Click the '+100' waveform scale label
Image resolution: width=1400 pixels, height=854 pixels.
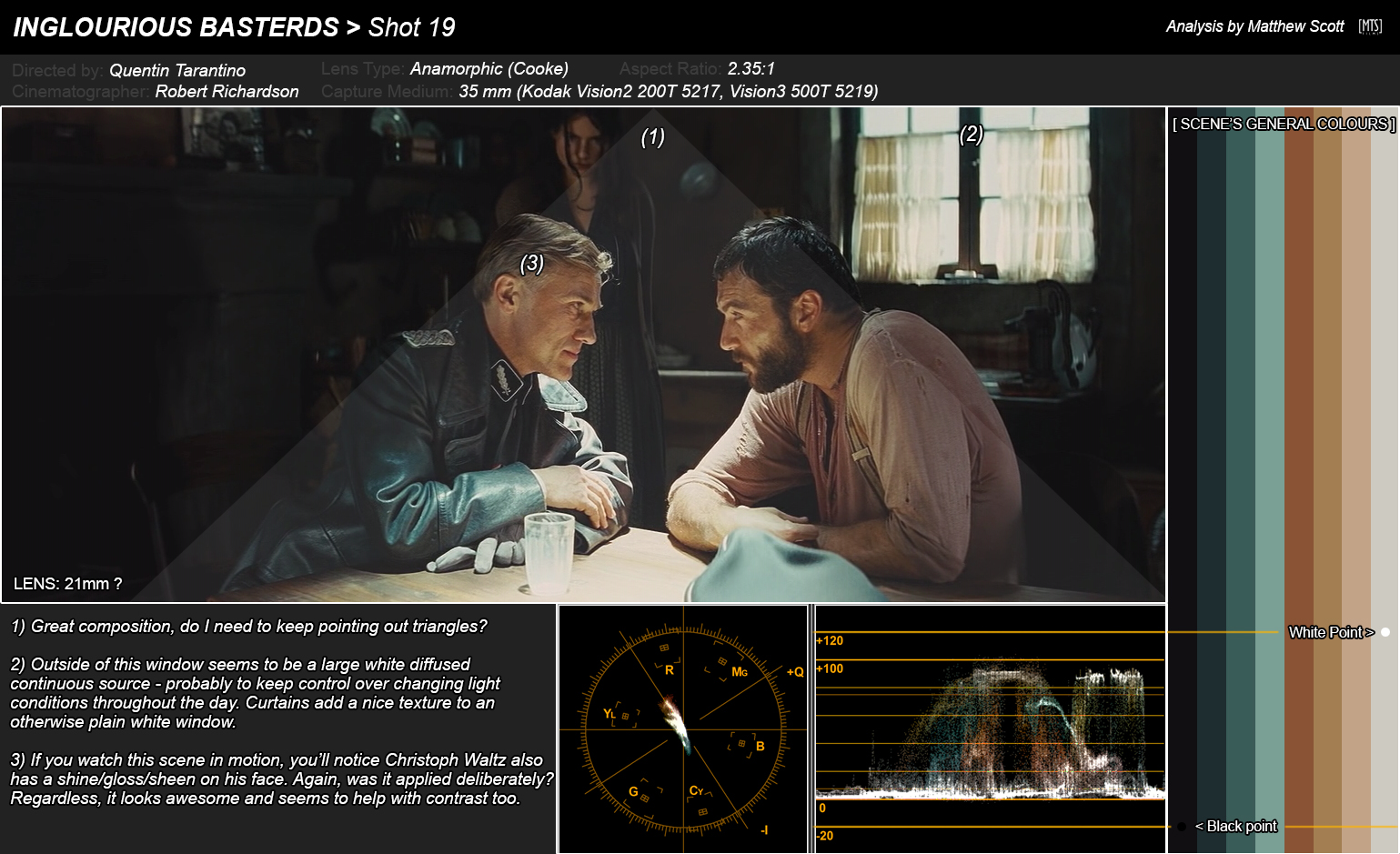(830, 668)
